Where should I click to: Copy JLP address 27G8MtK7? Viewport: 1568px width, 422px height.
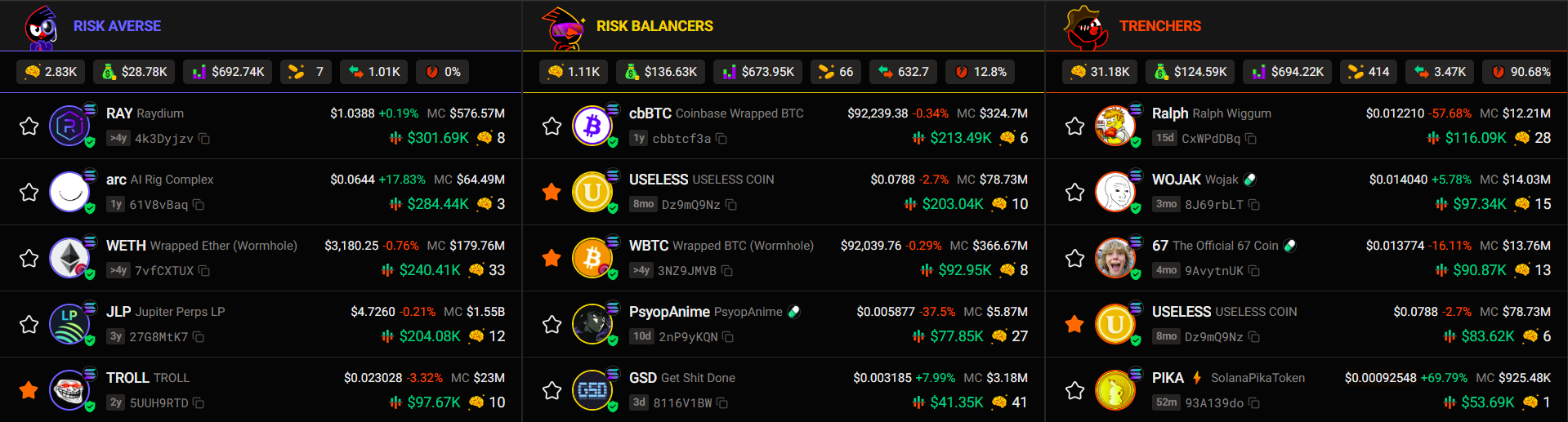click(199, 337)
